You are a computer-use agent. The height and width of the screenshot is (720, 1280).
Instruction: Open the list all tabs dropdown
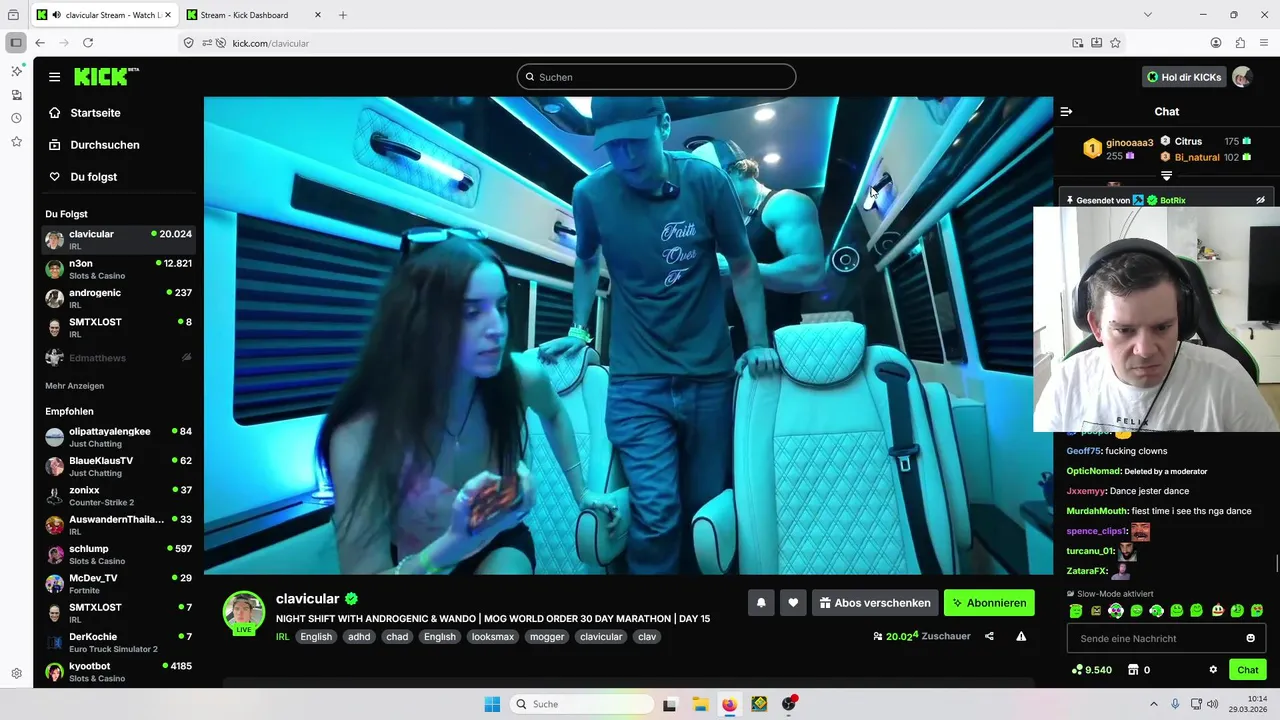tap(1148, 15)
